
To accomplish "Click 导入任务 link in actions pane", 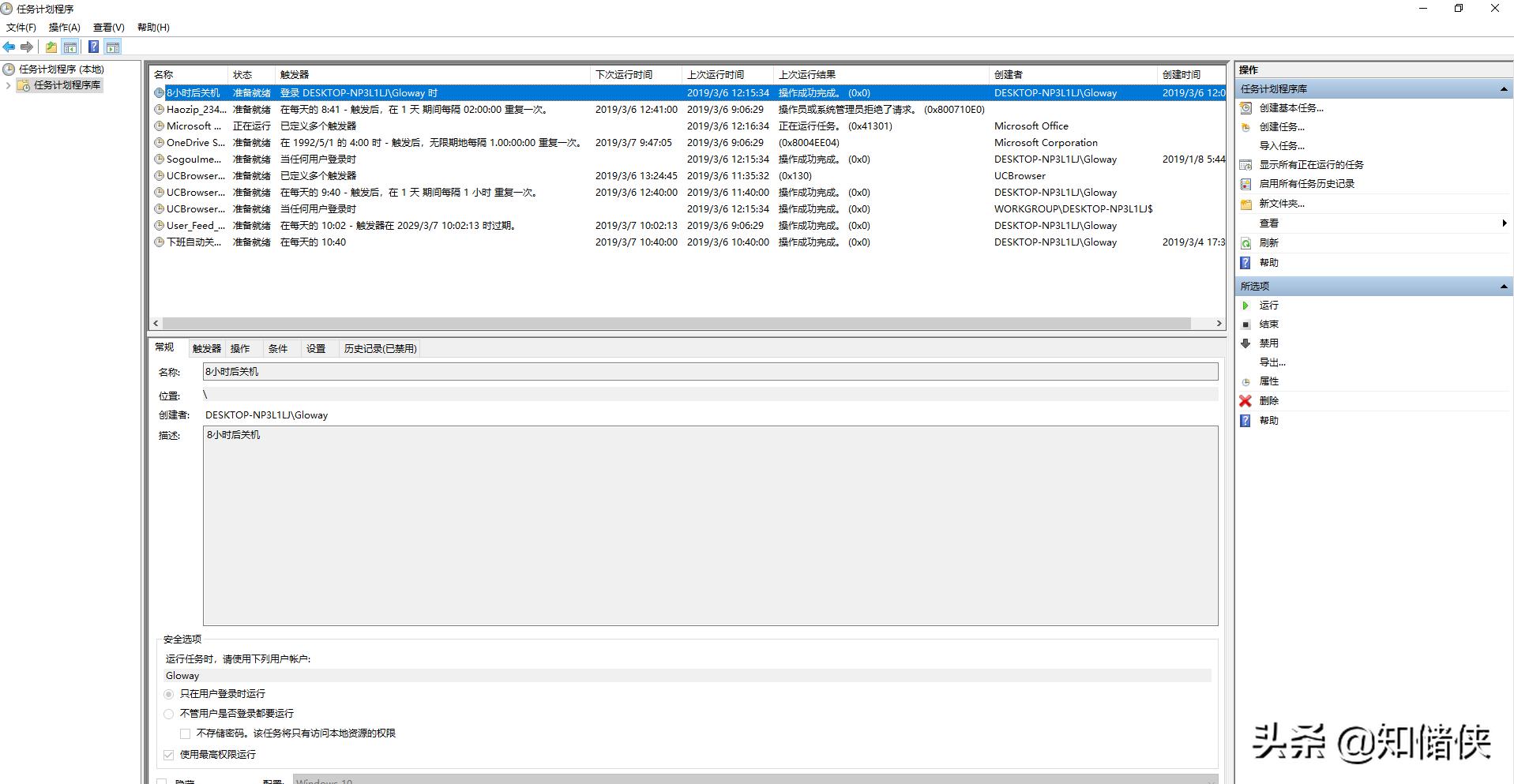I will 1281,146.
